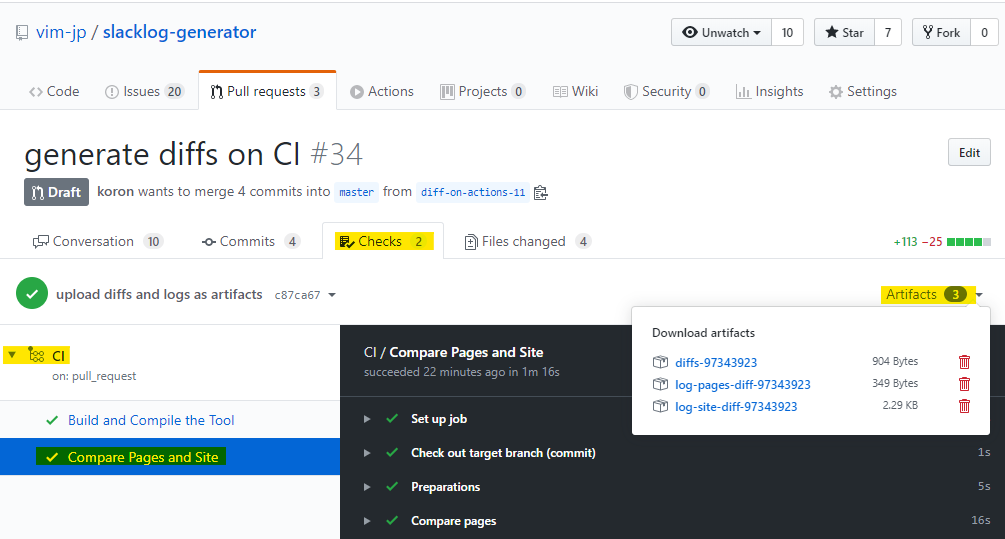1005x539 pixels.
Task: Click the CI workflow icon in the sidebar
Action: [x=37, y=355]
